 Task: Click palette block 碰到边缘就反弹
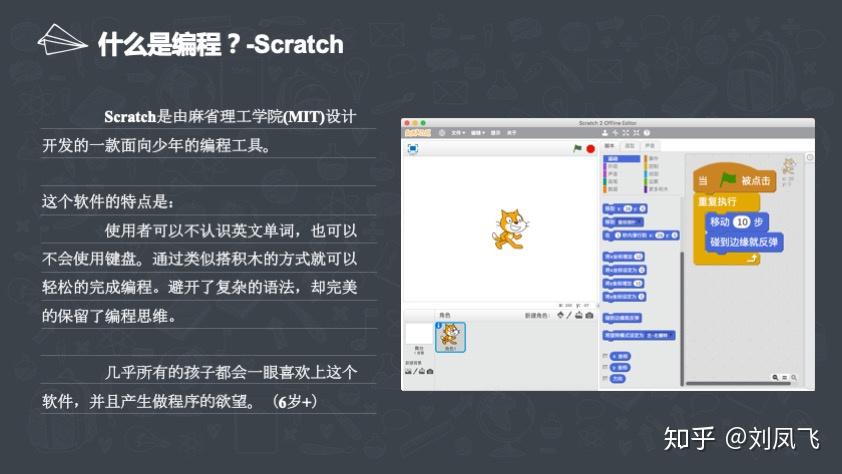[622, 318]
